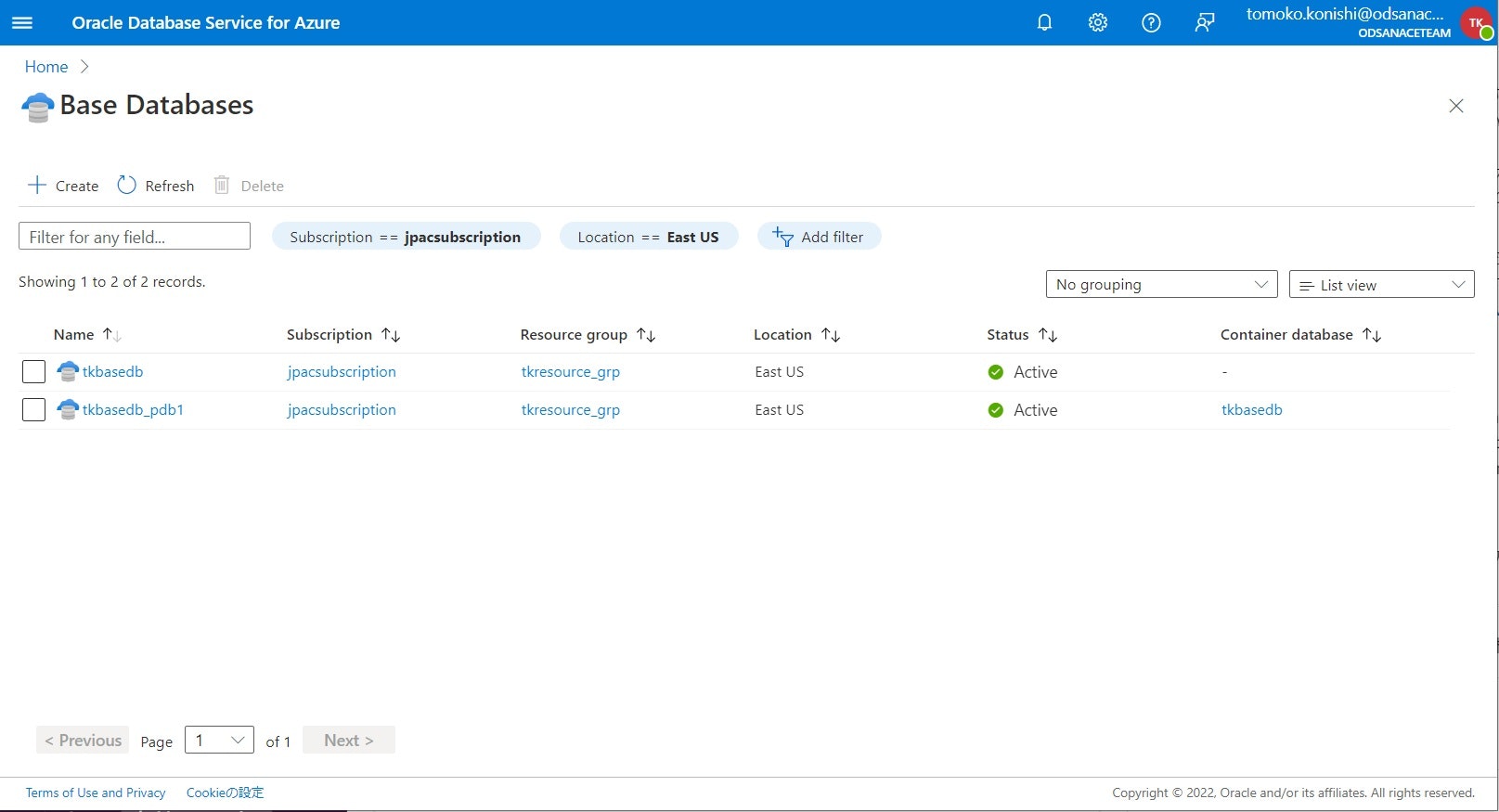Edit the Subscription jpacsubscription filter pill
1499x812 pixels.
406,237
